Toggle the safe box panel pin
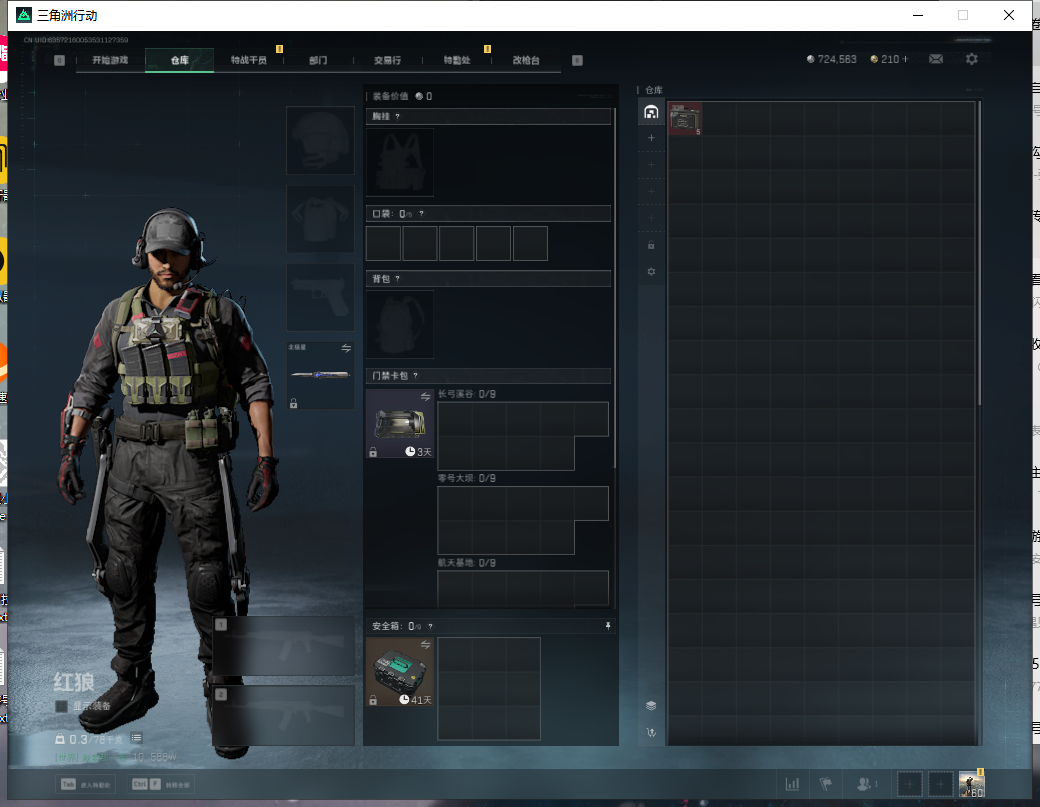This screenshot has height=807, width=1040. tap(608, 626)
